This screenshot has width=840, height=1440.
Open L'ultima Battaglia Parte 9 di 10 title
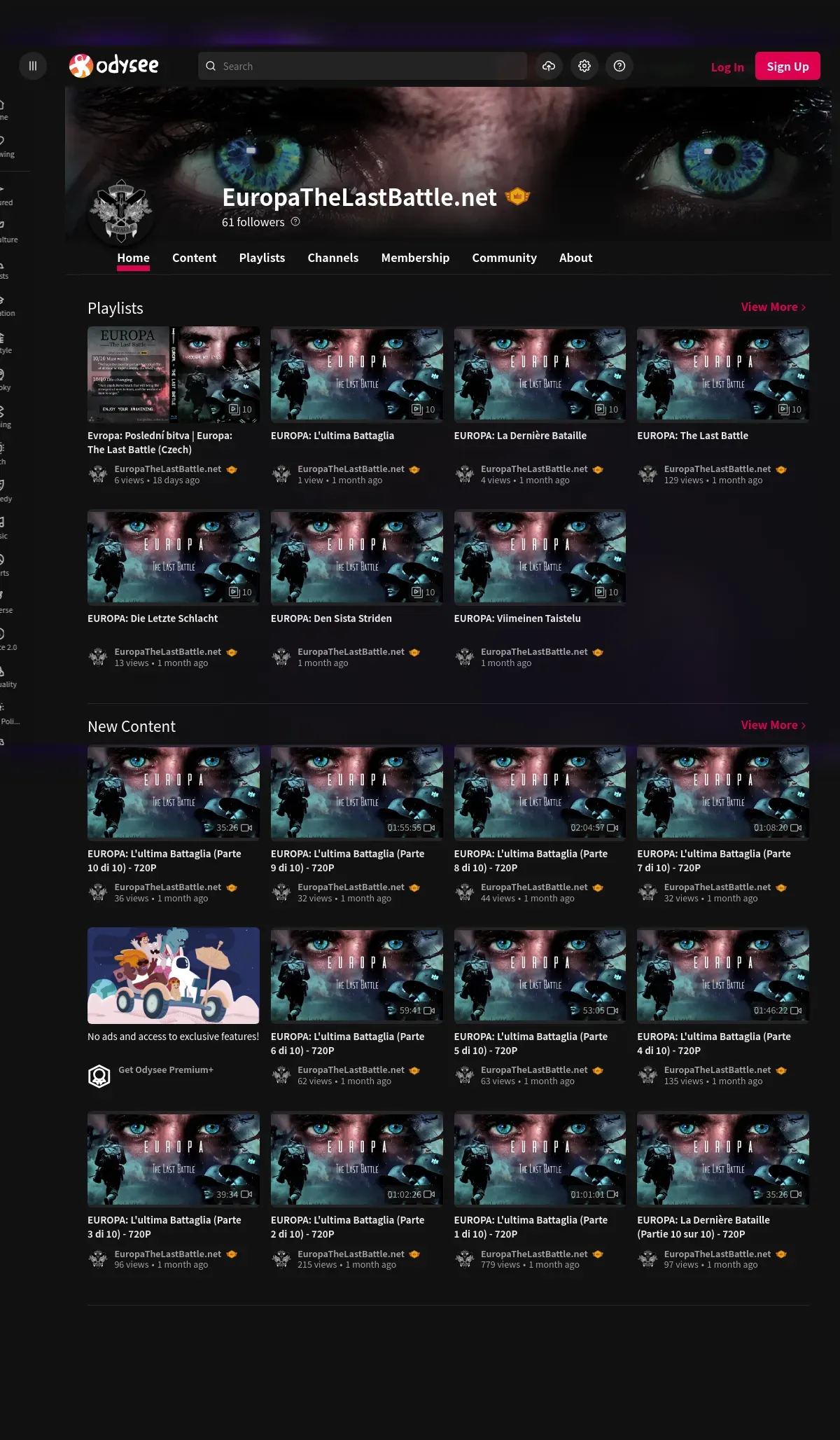(348, 861)
